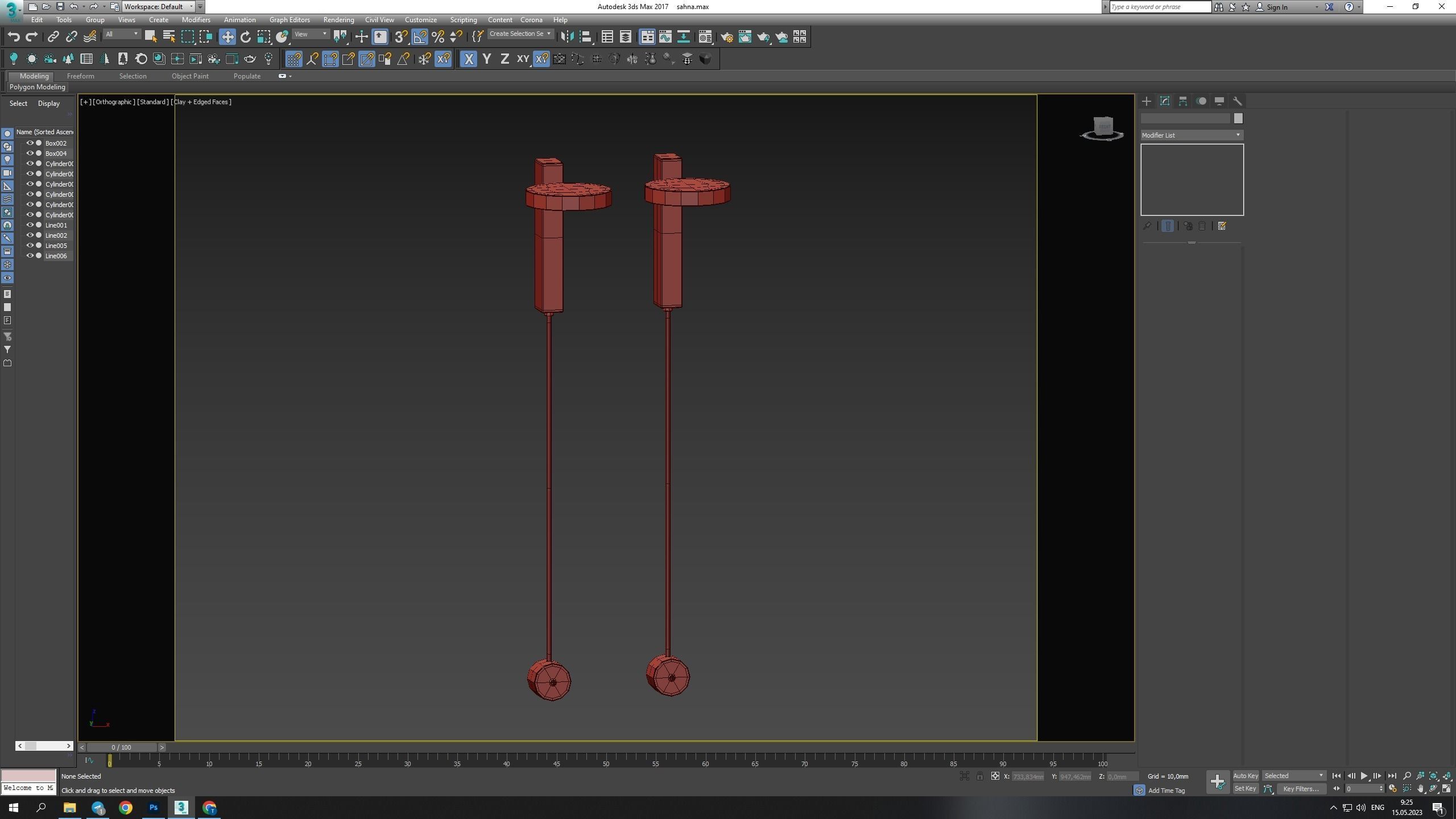
Task: Toggle the Angle Snap button
Action: click(x=419, y=37)
